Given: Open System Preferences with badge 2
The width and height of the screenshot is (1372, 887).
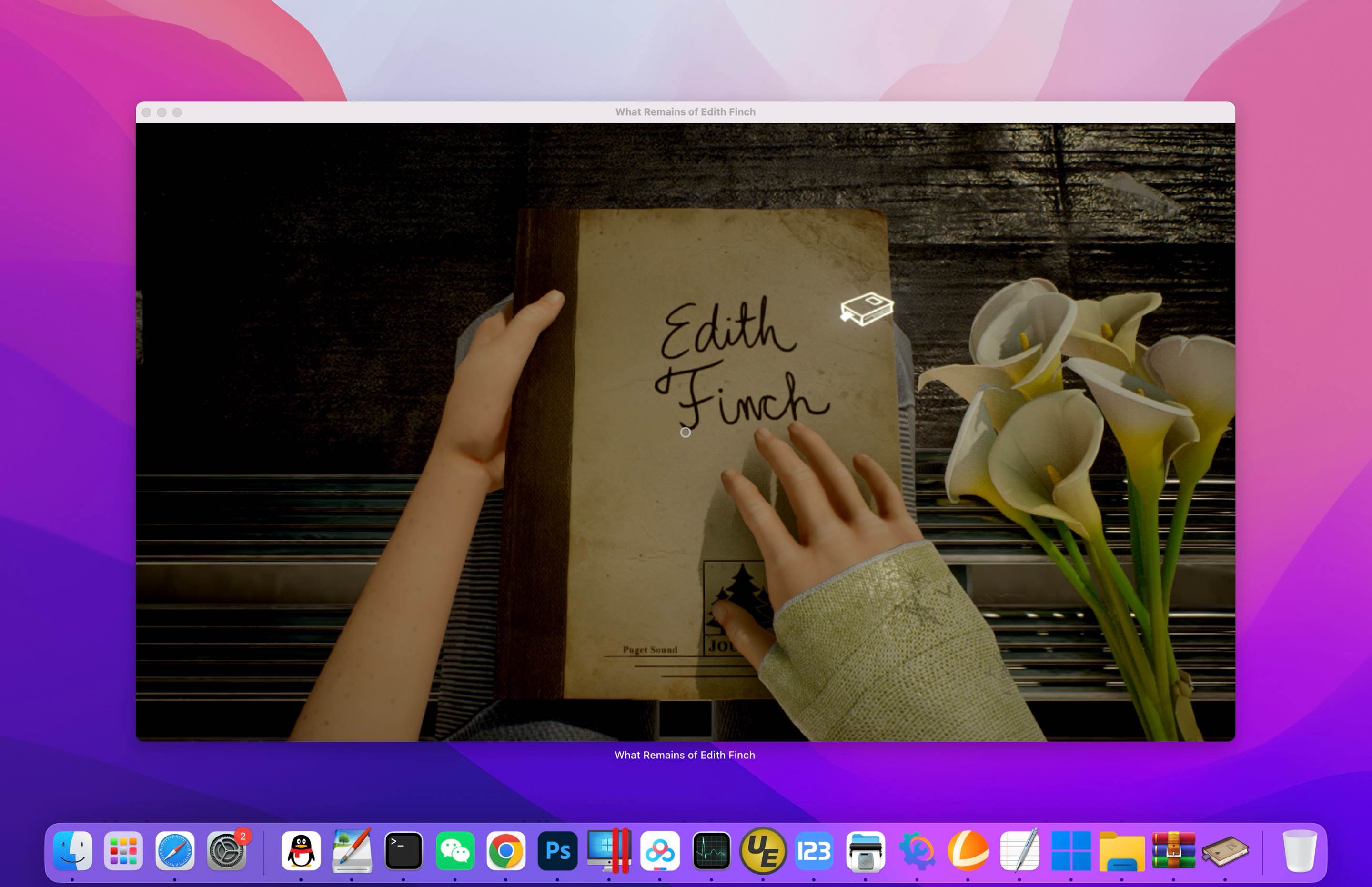Looking at the screenshot, I should (x=226, y=851).
